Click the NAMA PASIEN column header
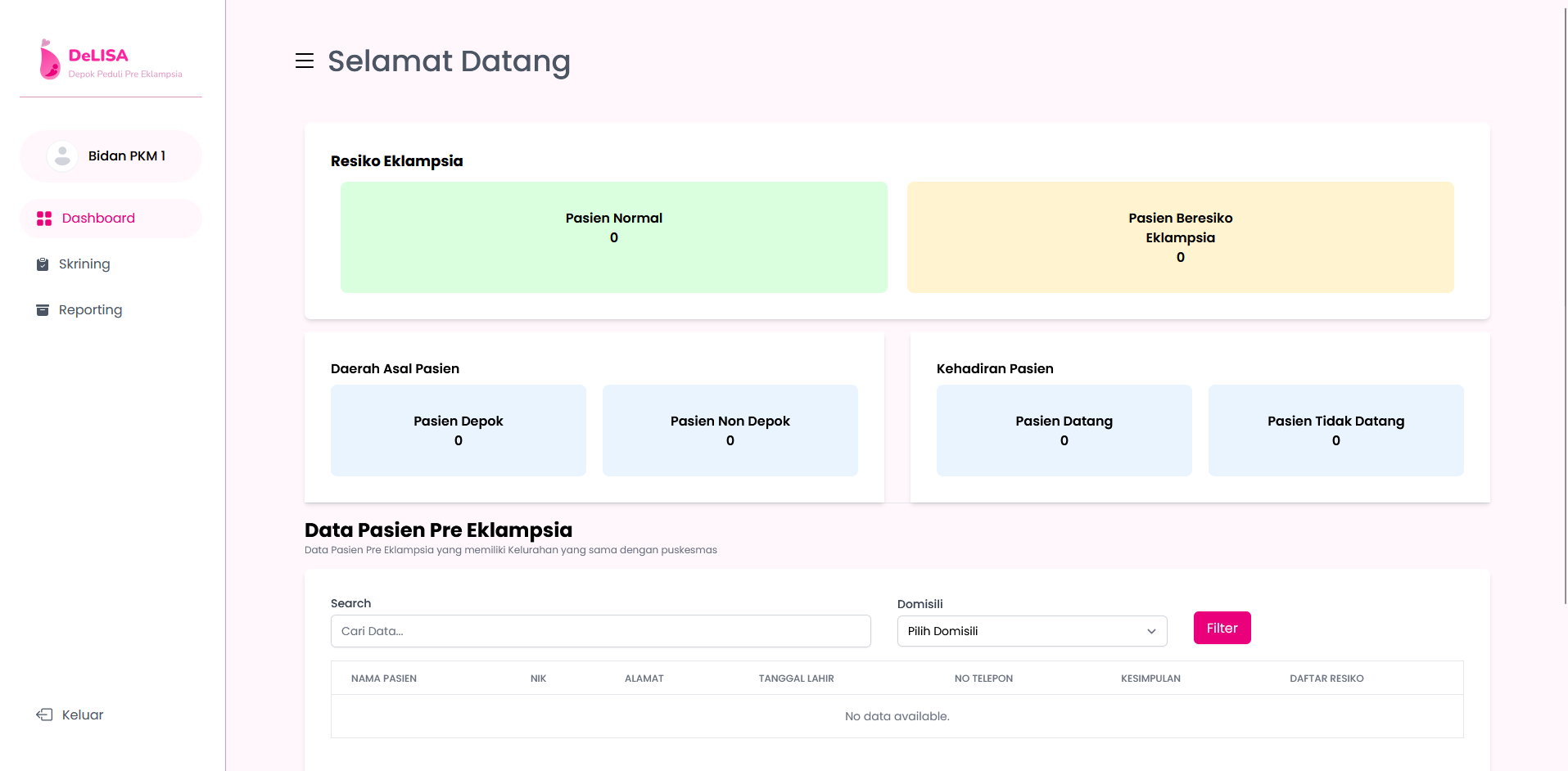Image resolution: width=1568 pixels, height=771 pixels. 384,679
